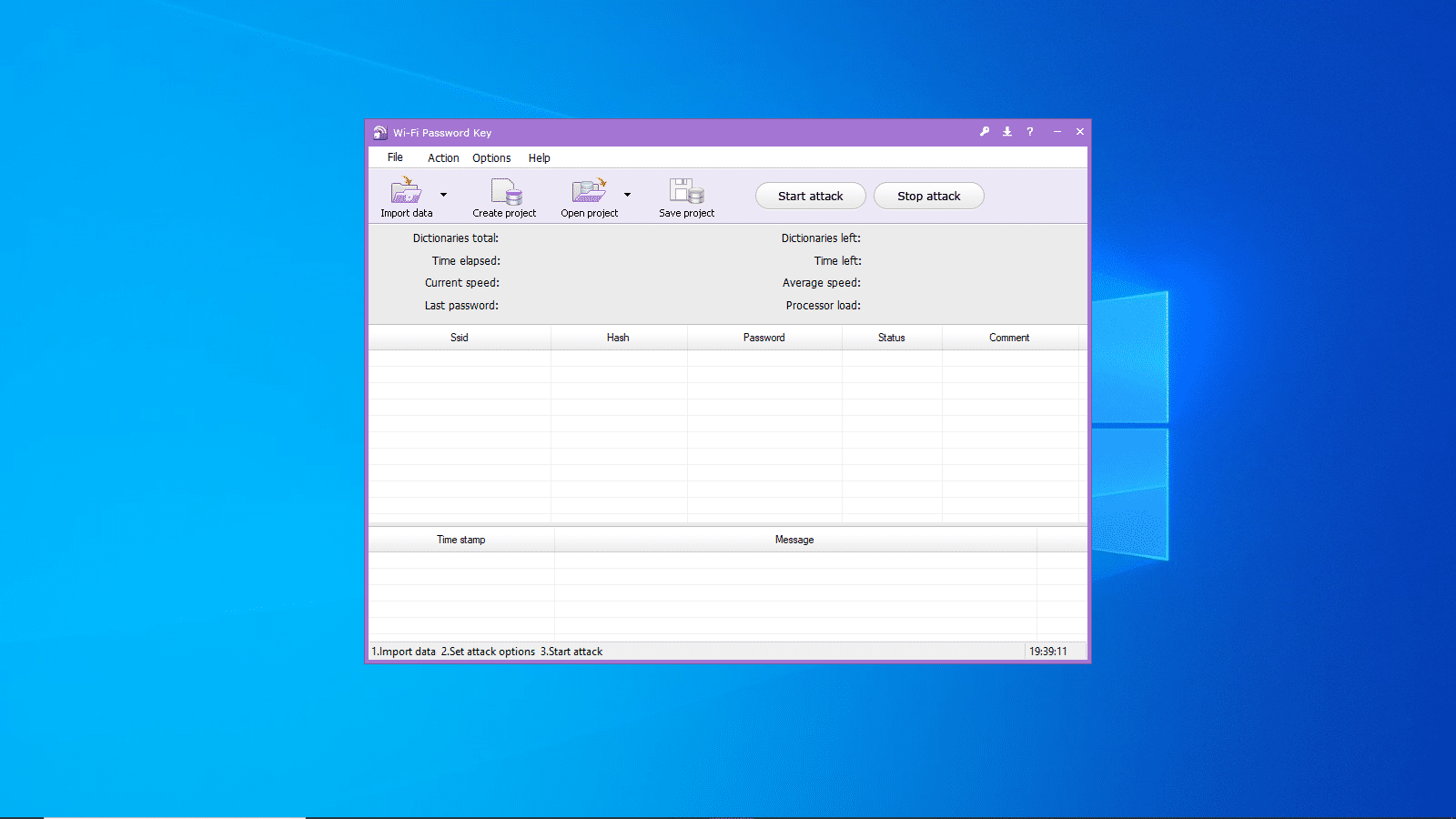Click the Import data folder icon
Screen dimensions: 1456x819
406,191
